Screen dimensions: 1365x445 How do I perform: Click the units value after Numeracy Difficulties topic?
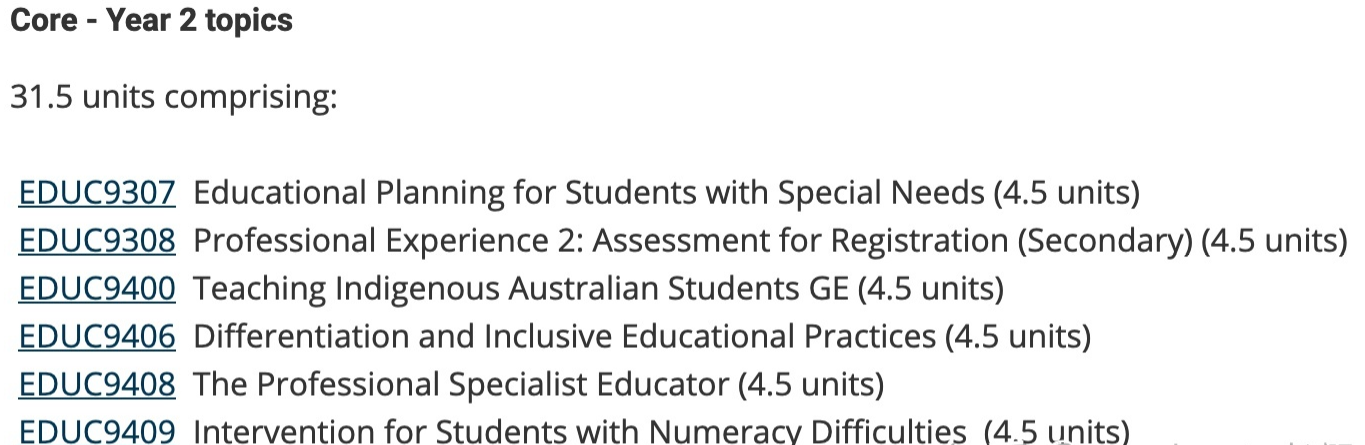pos(1056,431)
